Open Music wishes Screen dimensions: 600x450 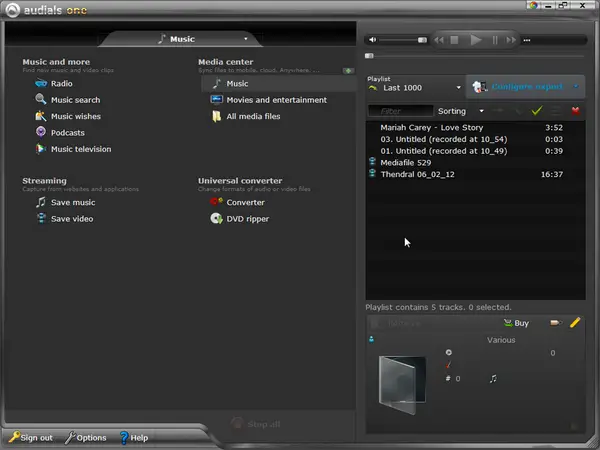(x=68, y=116)
